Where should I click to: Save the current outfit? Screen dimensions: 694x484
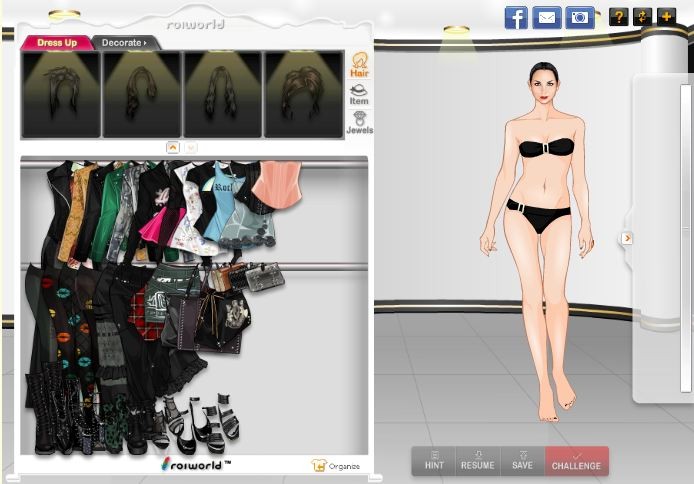[x=522, y=460]
